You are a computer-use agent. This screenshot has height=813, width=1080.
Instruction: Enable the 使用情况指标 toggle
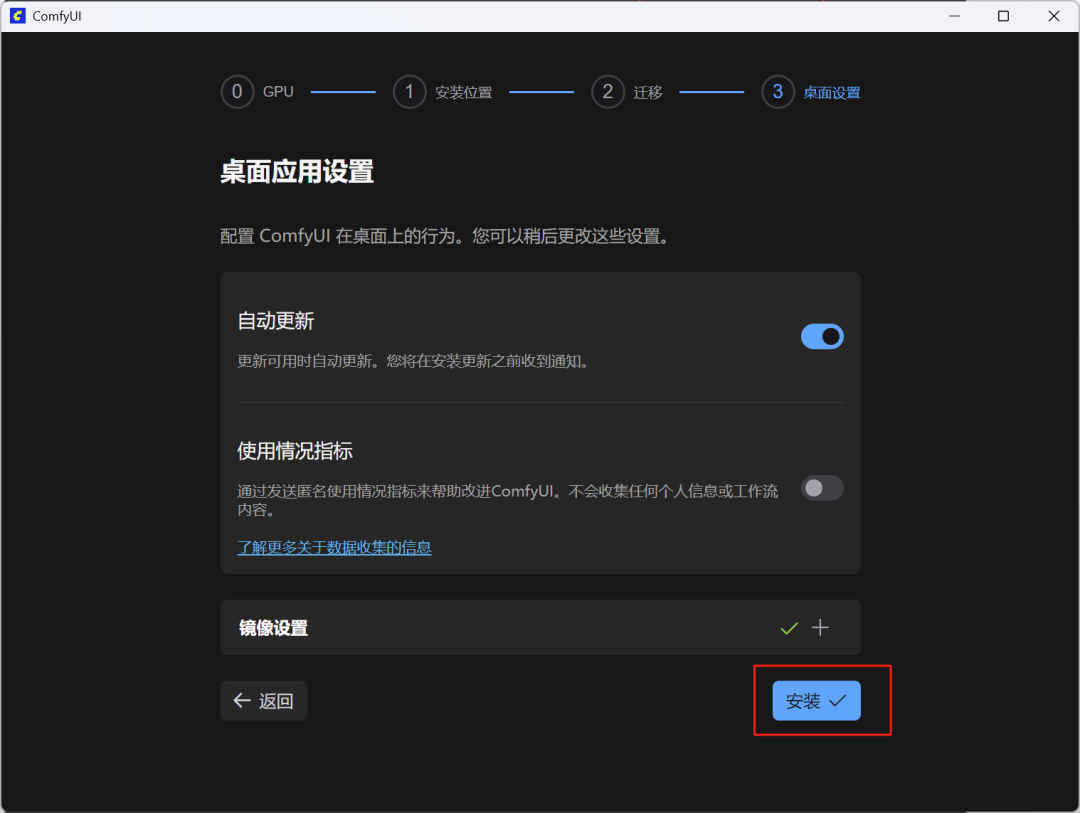(x=822, y=488)
